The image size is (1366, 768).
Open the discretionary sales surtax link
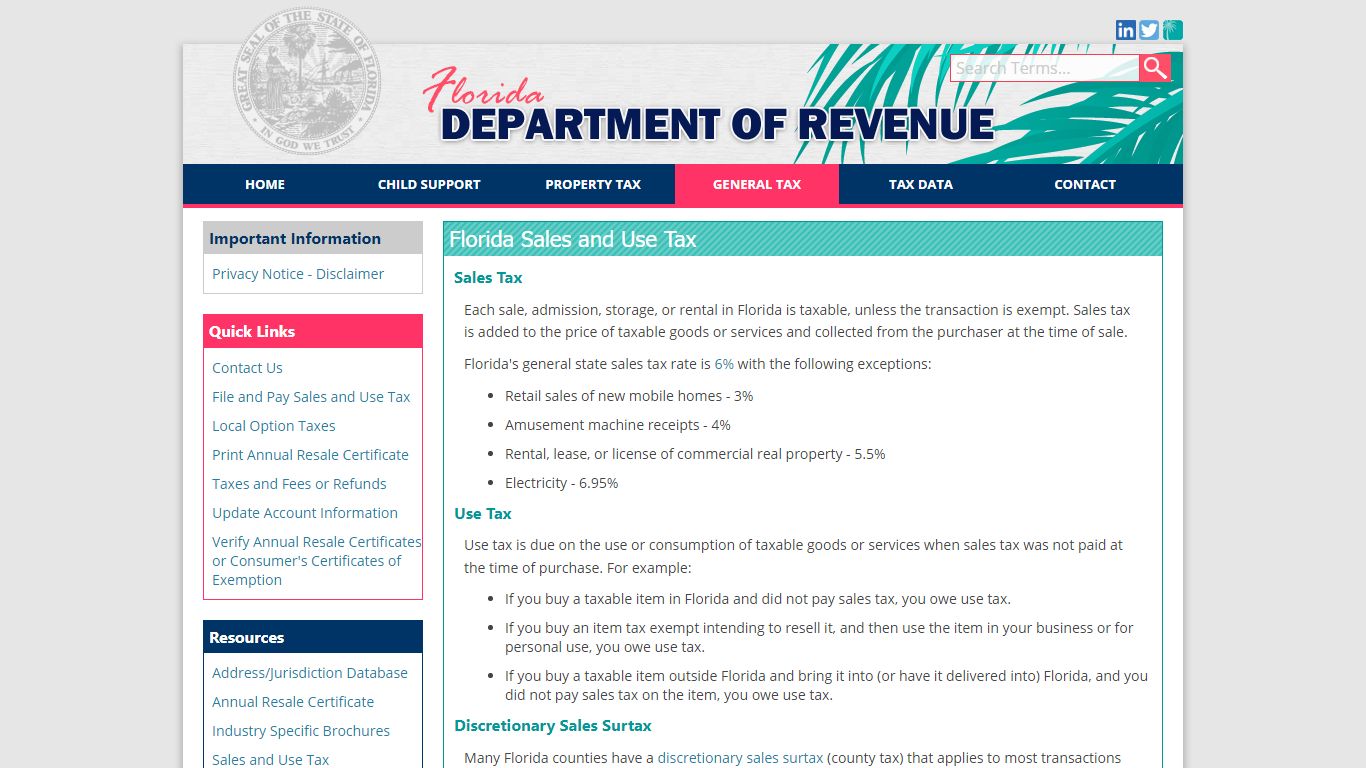(740, 758)
